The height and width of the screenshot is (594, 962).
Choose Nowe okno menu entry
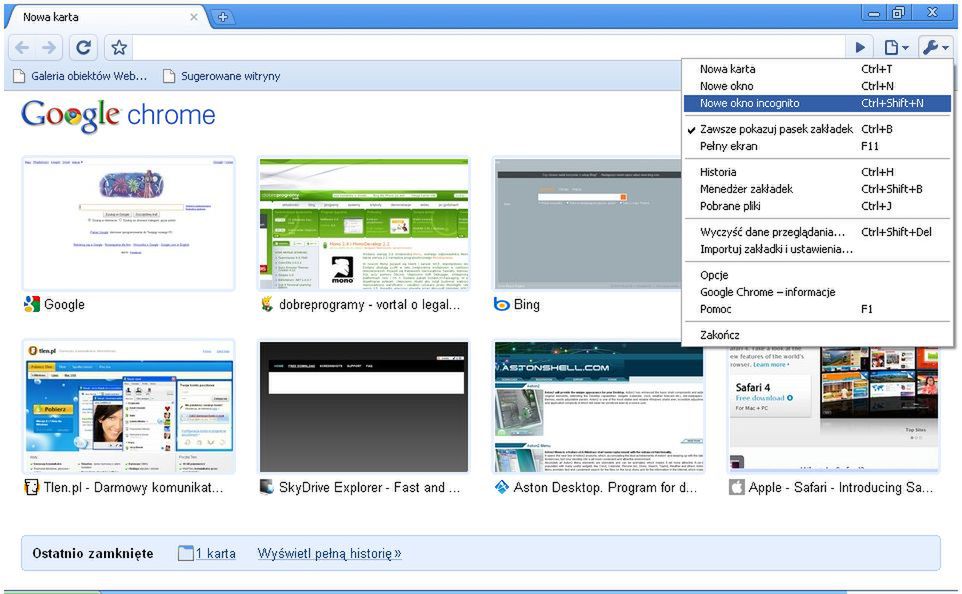pos(817,86)
